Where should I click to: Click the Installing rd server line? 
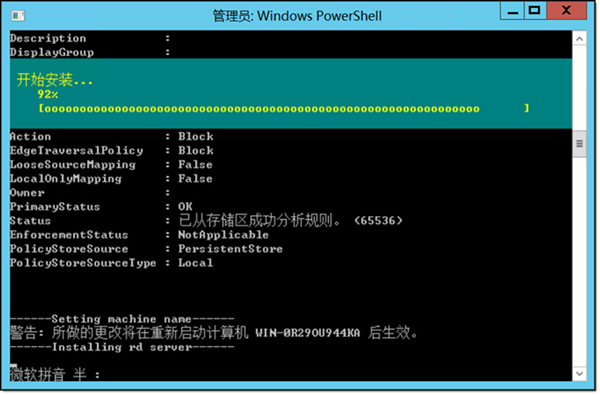[x=122, y=347]
